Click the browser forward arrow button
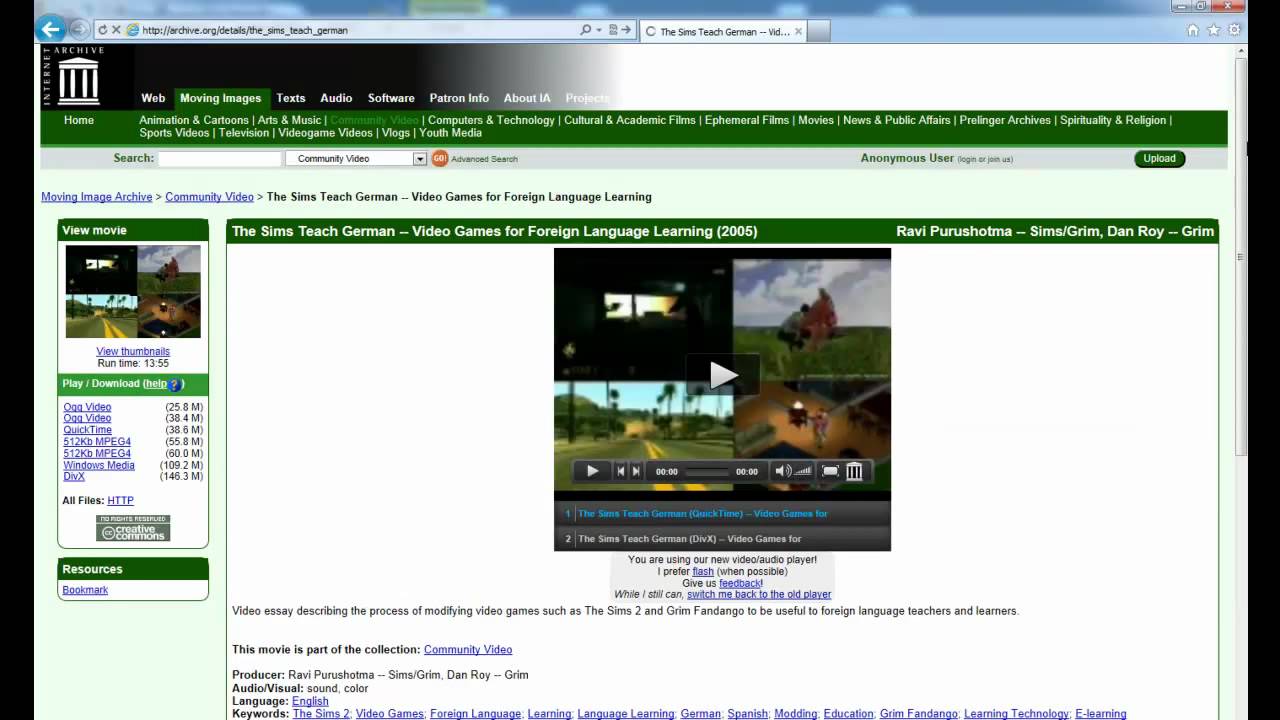This screenshot has width=1280, height=720. tap(79, 30)
